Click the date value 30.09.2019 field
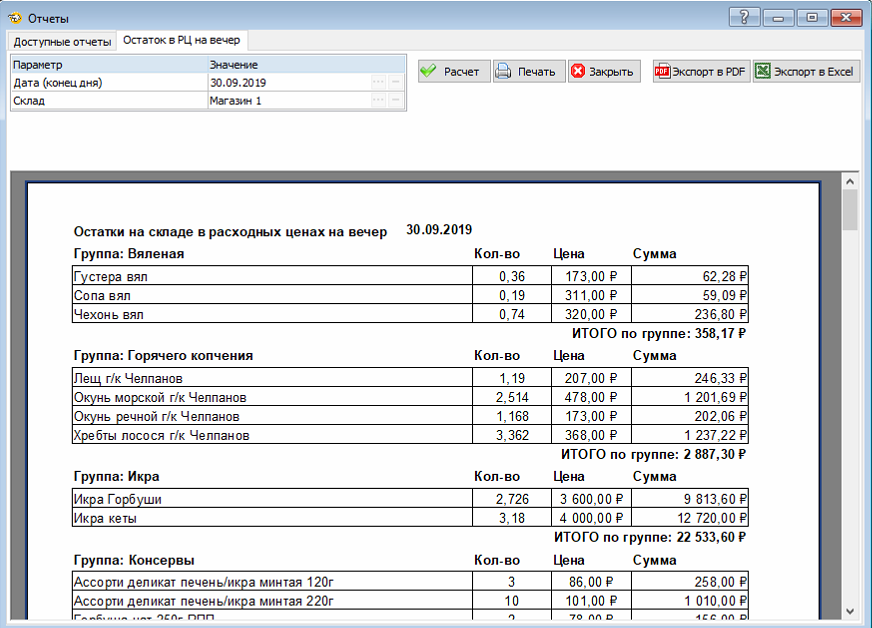872x628 pixels. pyautogui.click(x=286, y=83)
